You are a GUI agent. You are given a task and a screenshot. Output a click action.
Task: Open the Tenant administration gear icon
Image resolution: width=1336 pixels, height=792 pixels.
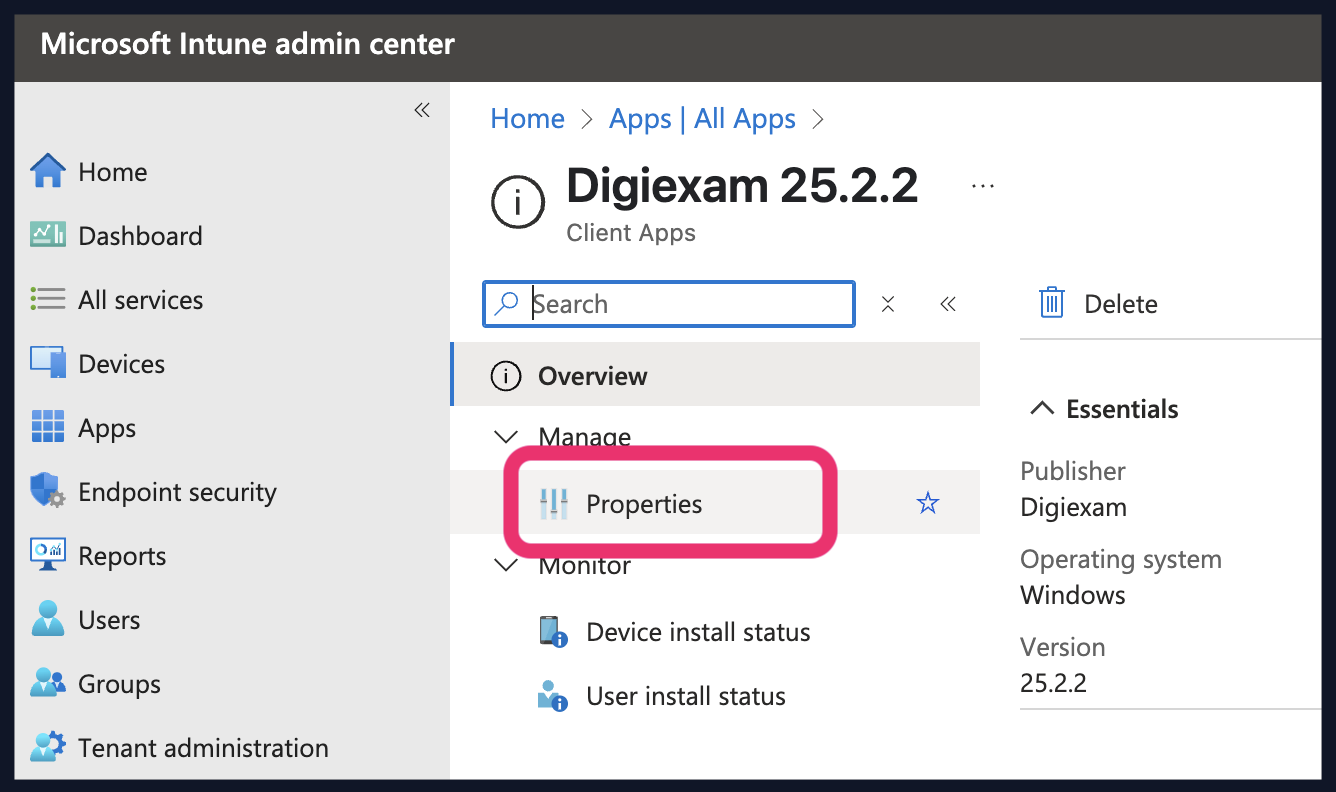pos(48,748)
